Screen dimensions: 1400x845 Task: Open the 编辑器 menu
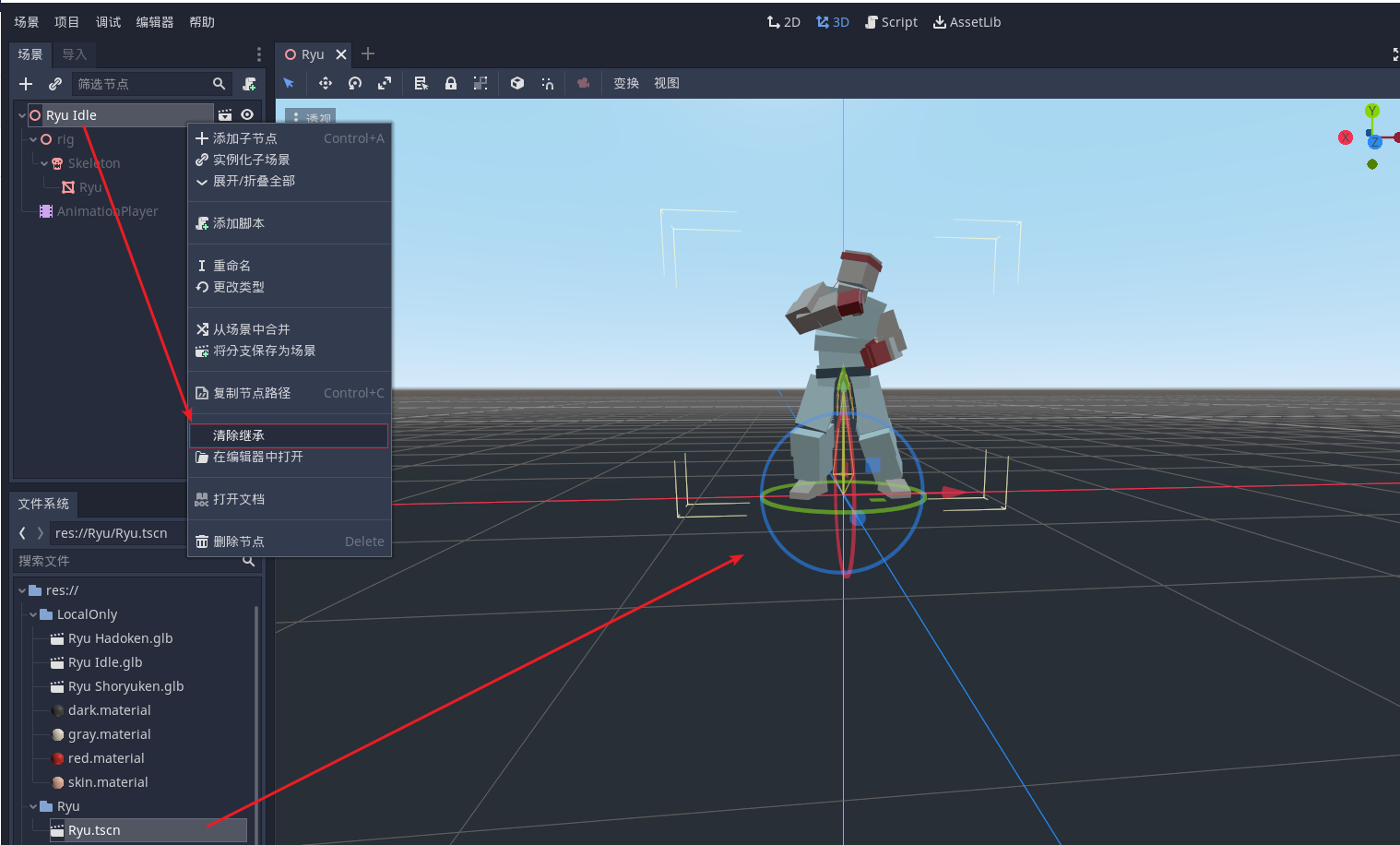tap(155, 22)
